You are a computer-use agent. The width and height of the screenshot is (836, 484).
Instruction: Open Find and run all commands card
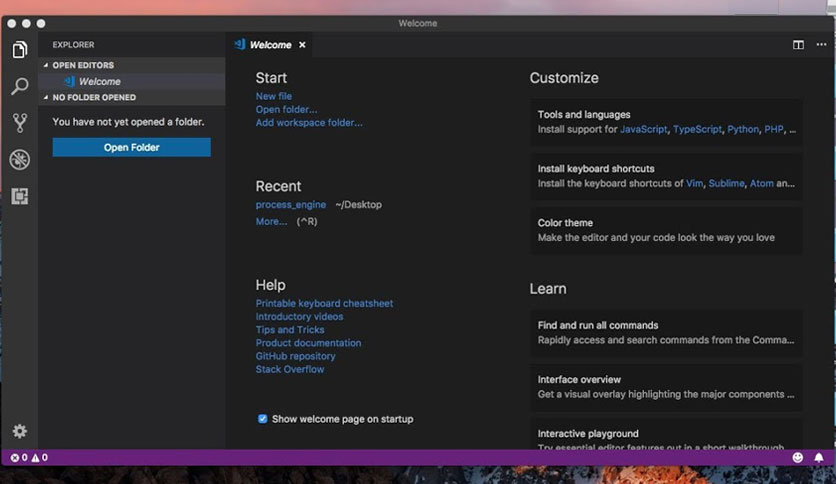[x=666, y=333]
